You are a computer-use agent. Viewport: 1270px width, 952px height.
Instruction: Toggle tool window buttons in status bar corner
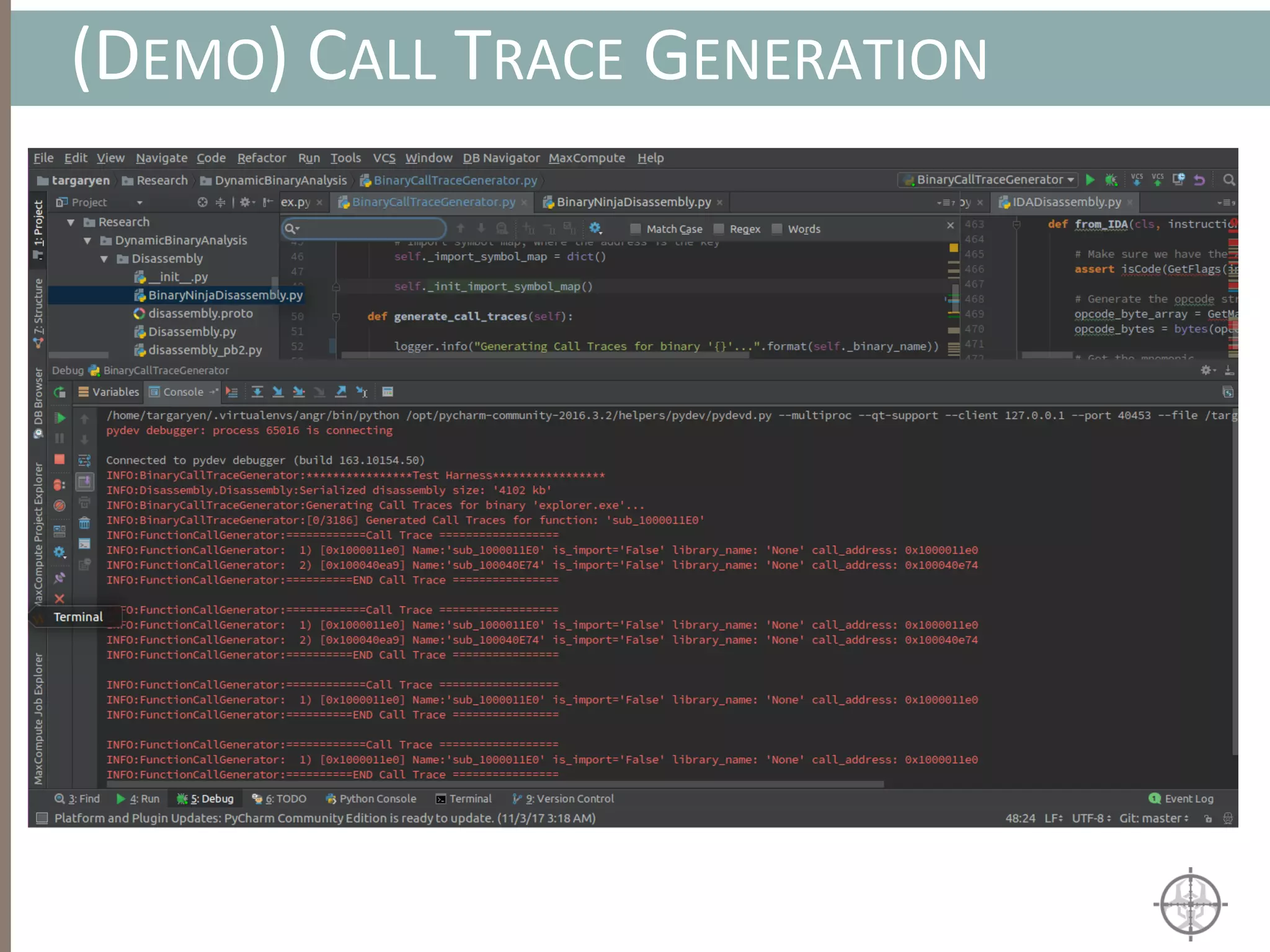[42, 818]
